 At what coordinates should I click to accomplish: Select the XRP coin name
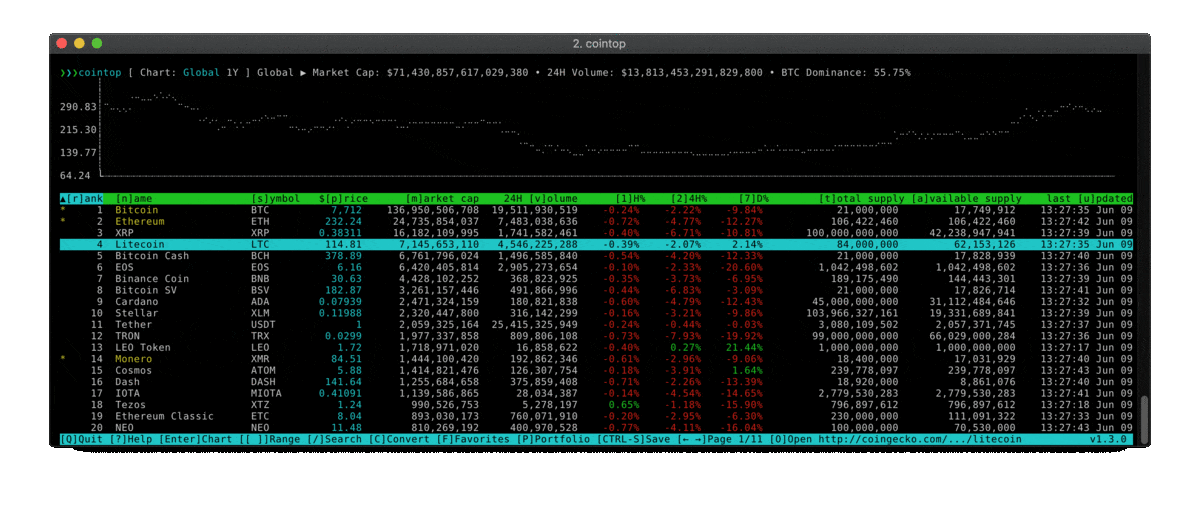pyautogui.click(x=124, y=233)
